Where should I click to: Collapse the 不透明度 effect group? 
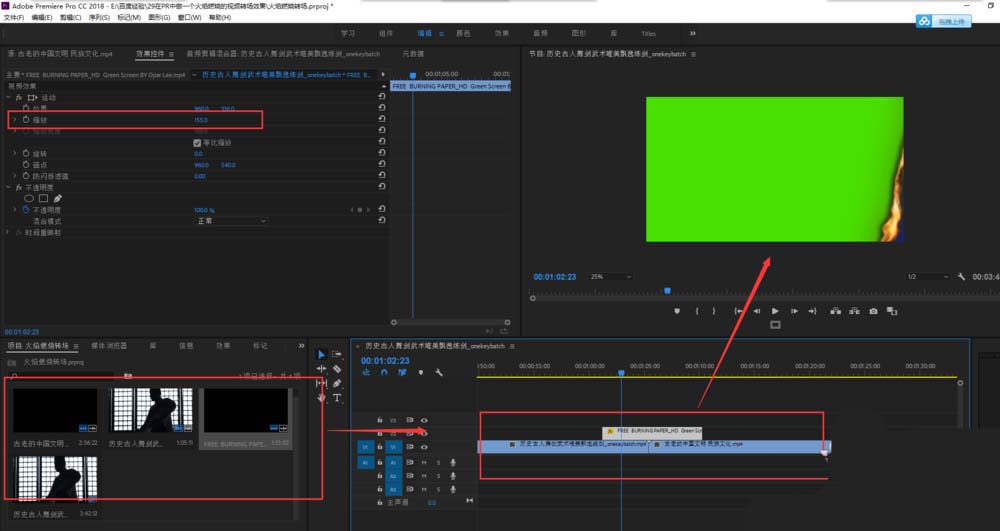point(8,187)
